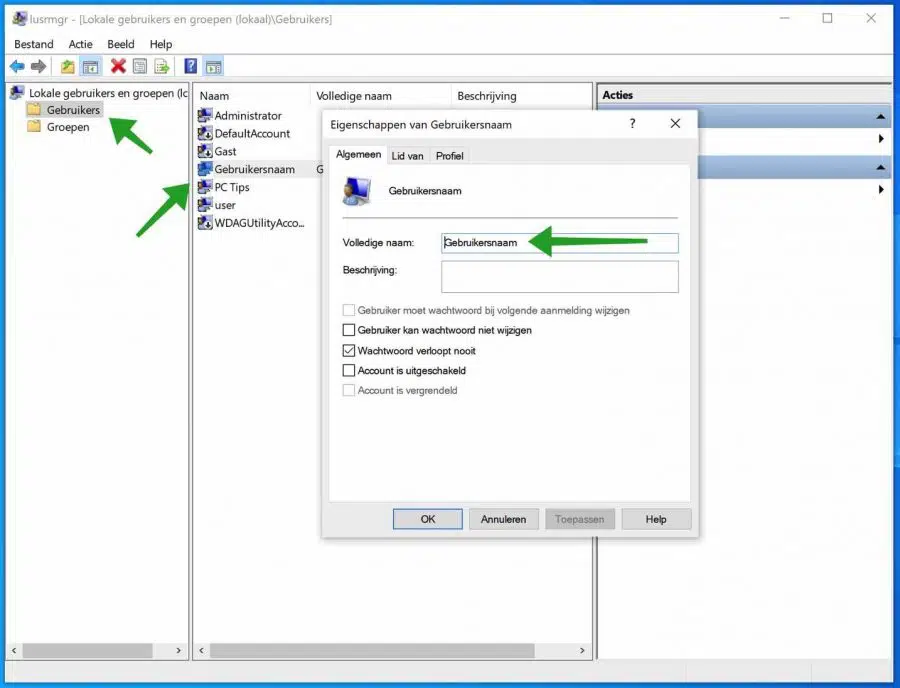The width and height of the screenshot is (900, 688).
Task: Switch to the 'Lid van' tab
Action: 408,156
